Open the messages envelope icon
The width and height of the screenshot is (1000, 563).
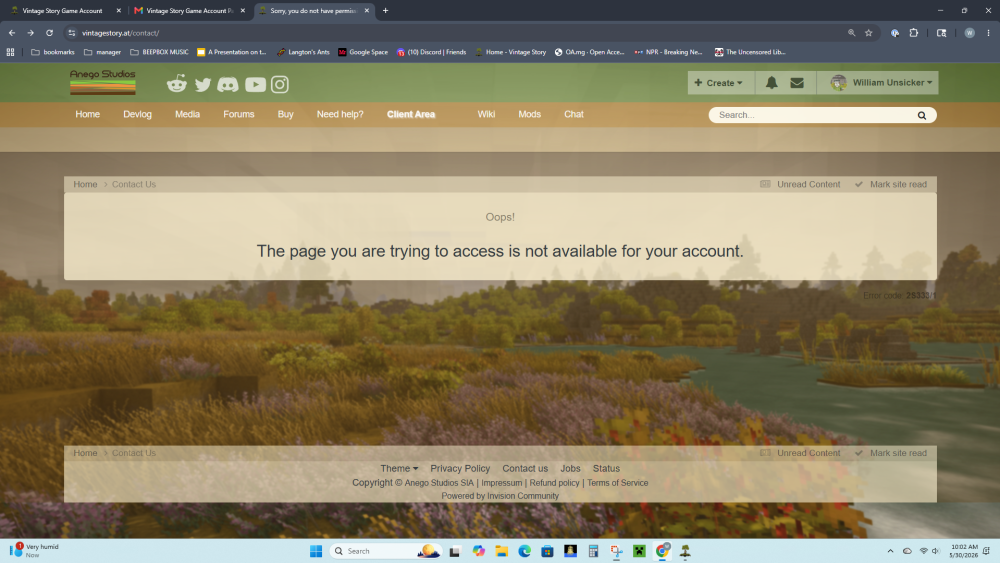(x=797, y=82)
